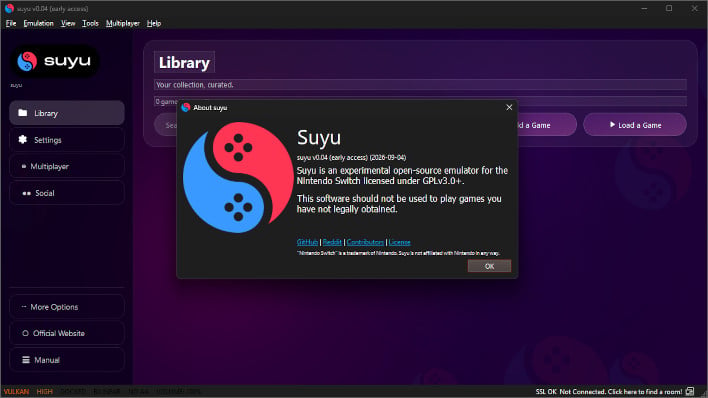
Task: Click the Settings gear icon
Action: tap(23, 139)
